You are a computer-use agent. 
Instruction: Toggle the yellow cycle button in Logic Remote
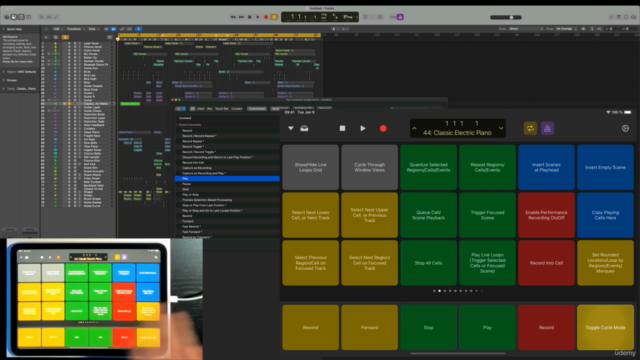530,128
